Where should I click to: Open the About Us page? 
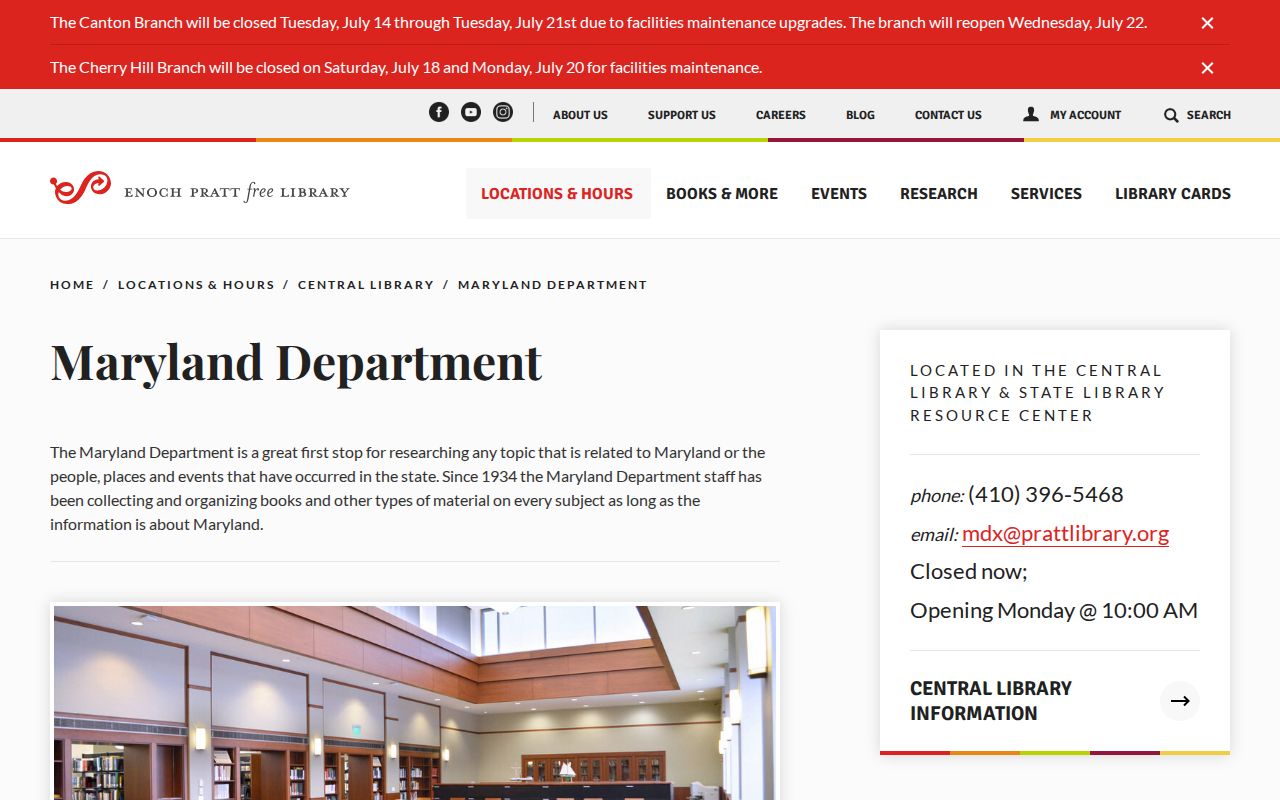click(580, 115)
